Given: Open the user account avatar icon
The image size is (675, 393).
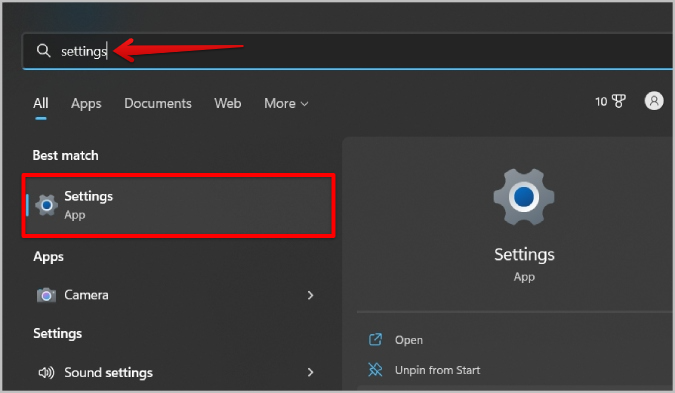Looking at the screenshot, I should click(653, 101).
